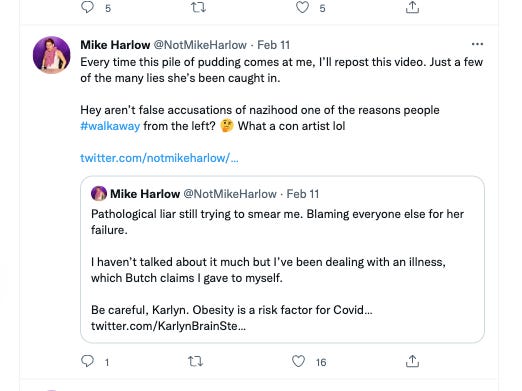Retweet Mike Harlow's pudding tweet
Viewport: 522px width, 391px height.
[195, 361]
